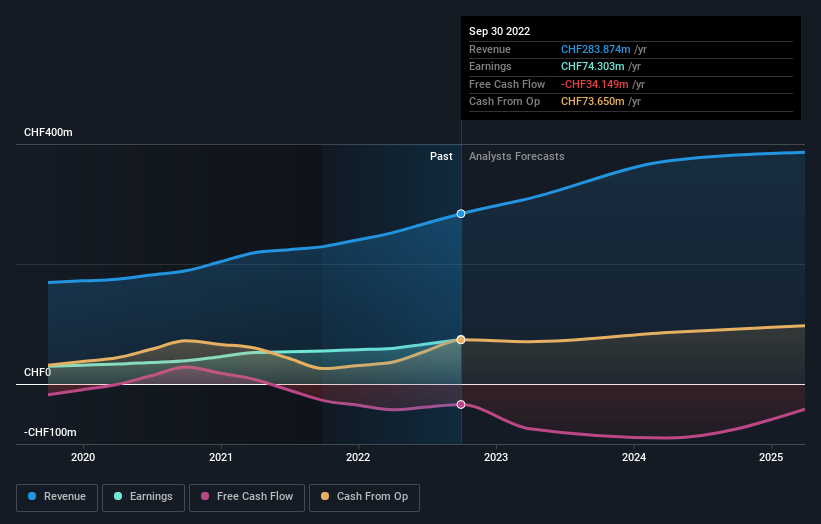Click the 2021 x-axis label
The height and width of the screenshot is (524, 821).
[221, 457]
